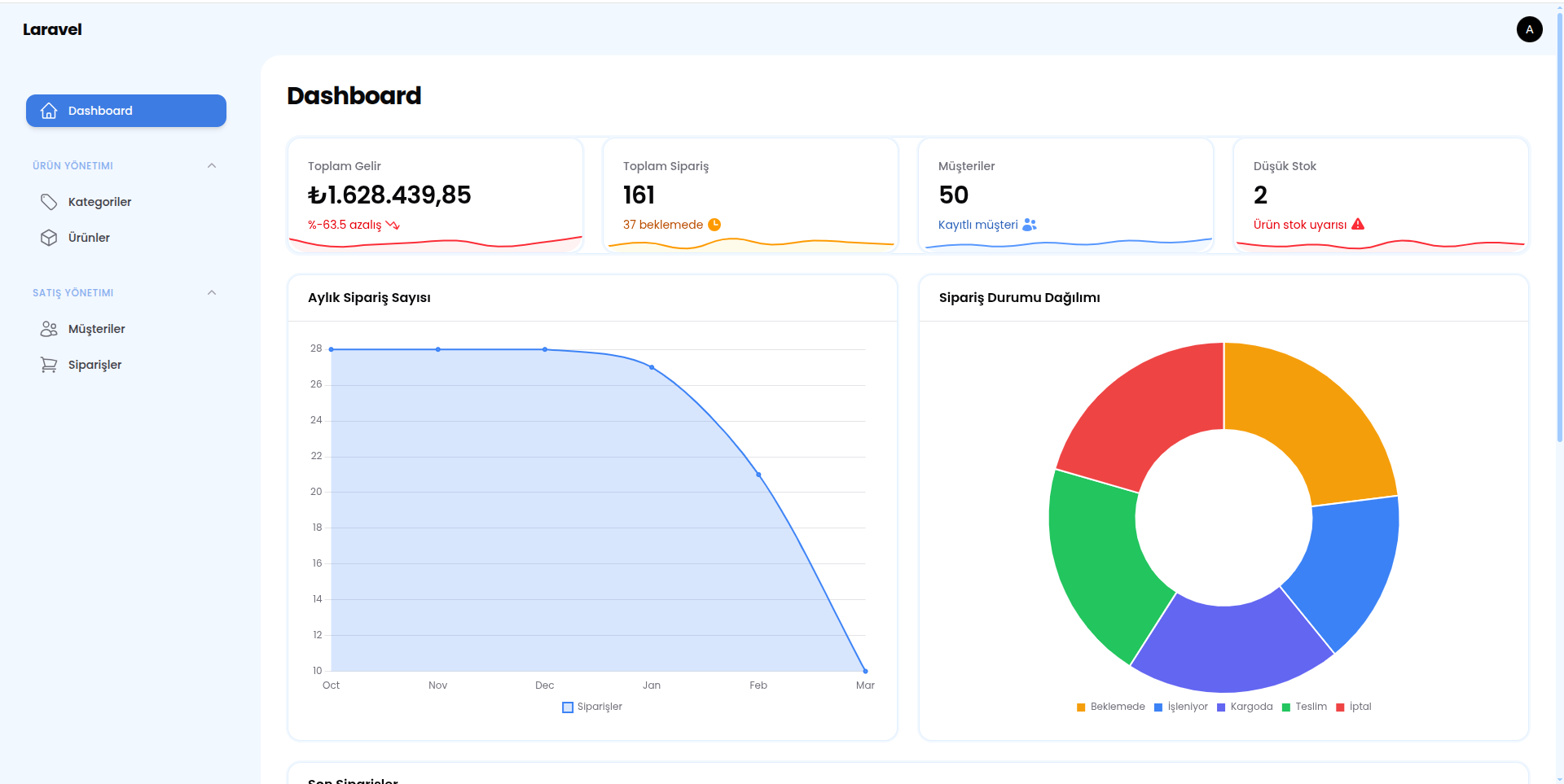The image size is (1564, 784).
Task: Collapse the Ürün Yönetimi section chevron
Action: click(x=212, y=165)
